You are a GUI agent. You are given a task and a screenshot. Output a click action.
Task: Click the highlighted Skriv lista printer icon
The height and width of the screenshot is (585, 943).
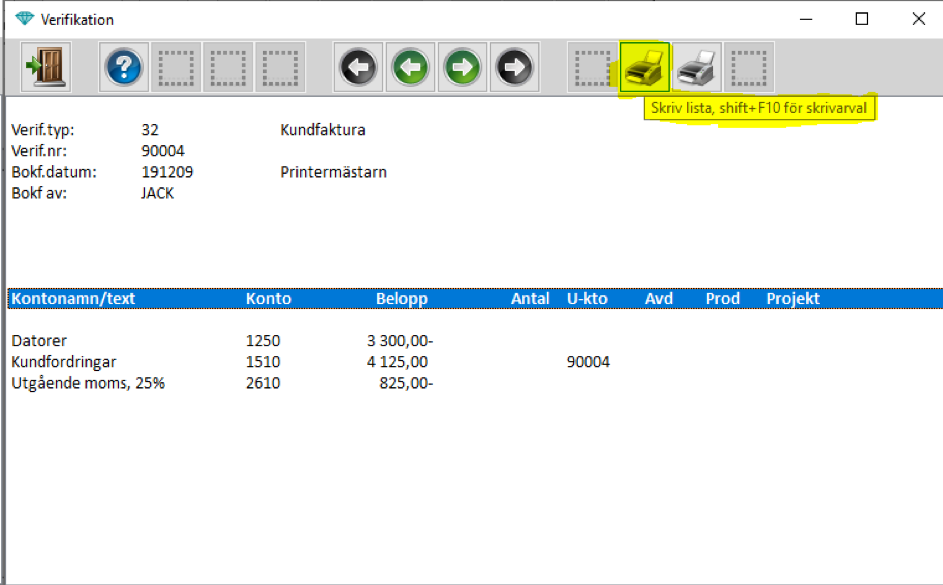click(645, 67)
